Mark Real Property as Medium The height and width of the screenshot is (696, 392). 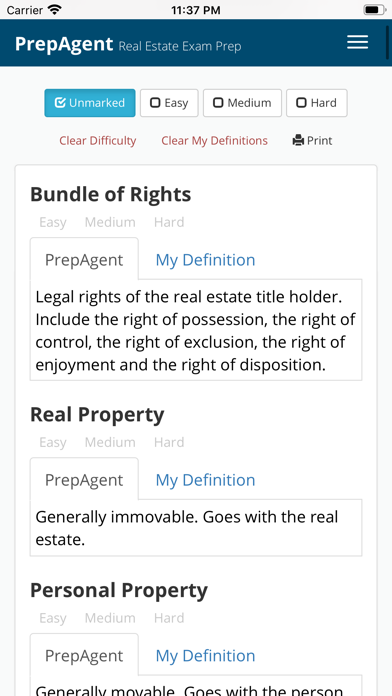click(x=110, y=442)
